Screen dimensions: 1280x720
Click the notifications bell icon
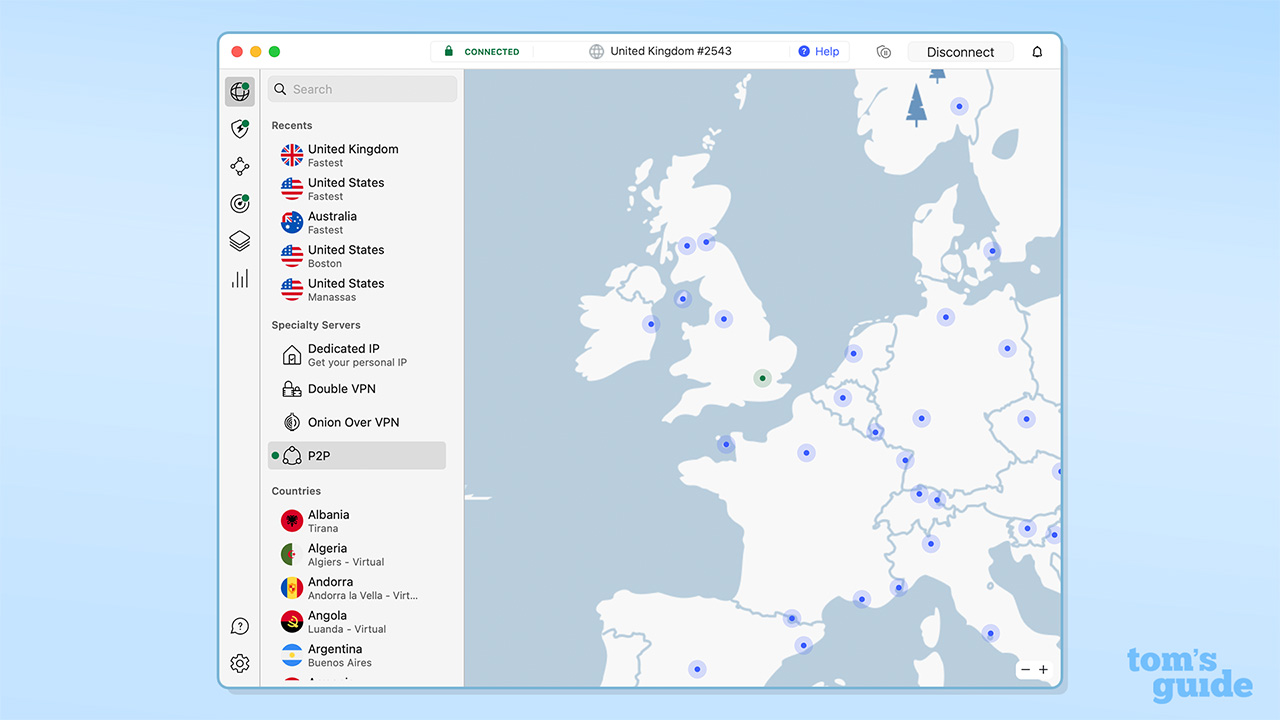[1037, 52]
